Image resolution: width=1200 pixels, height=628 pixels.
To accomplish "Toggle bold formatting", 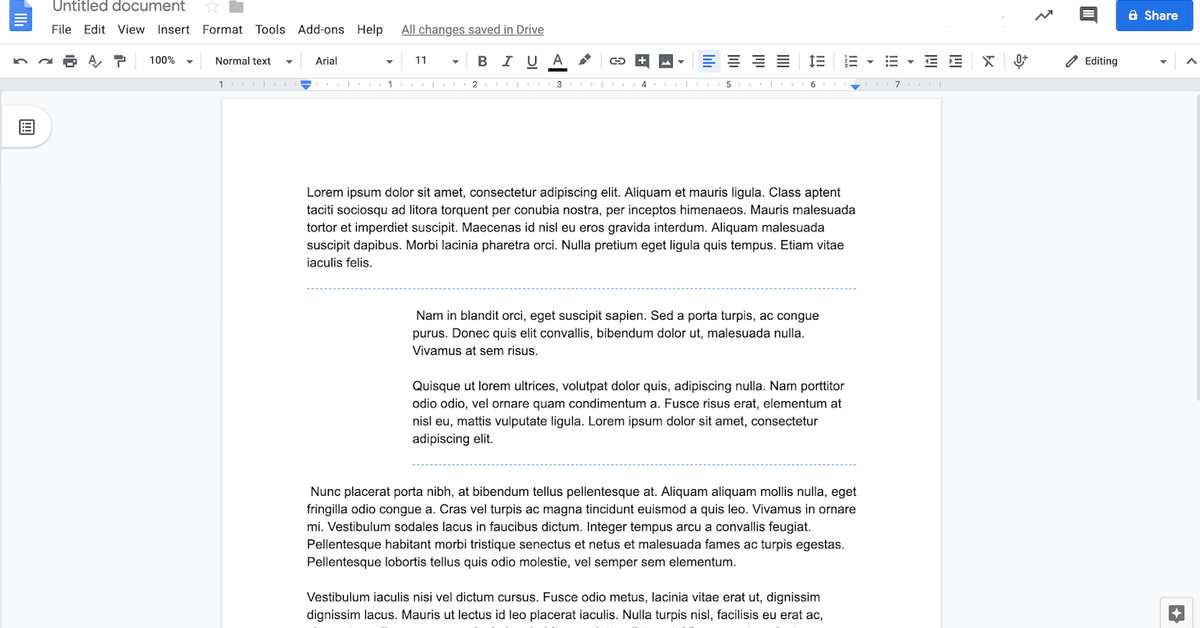I will coord(482,61).
